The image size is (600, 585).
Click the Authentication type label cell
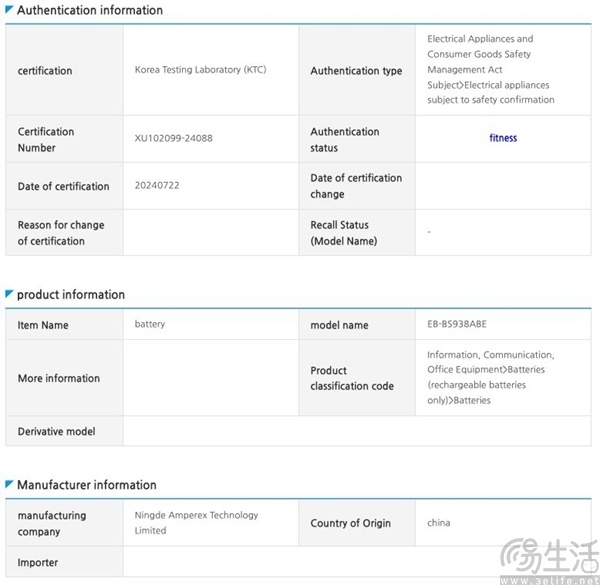click(356, 71)
